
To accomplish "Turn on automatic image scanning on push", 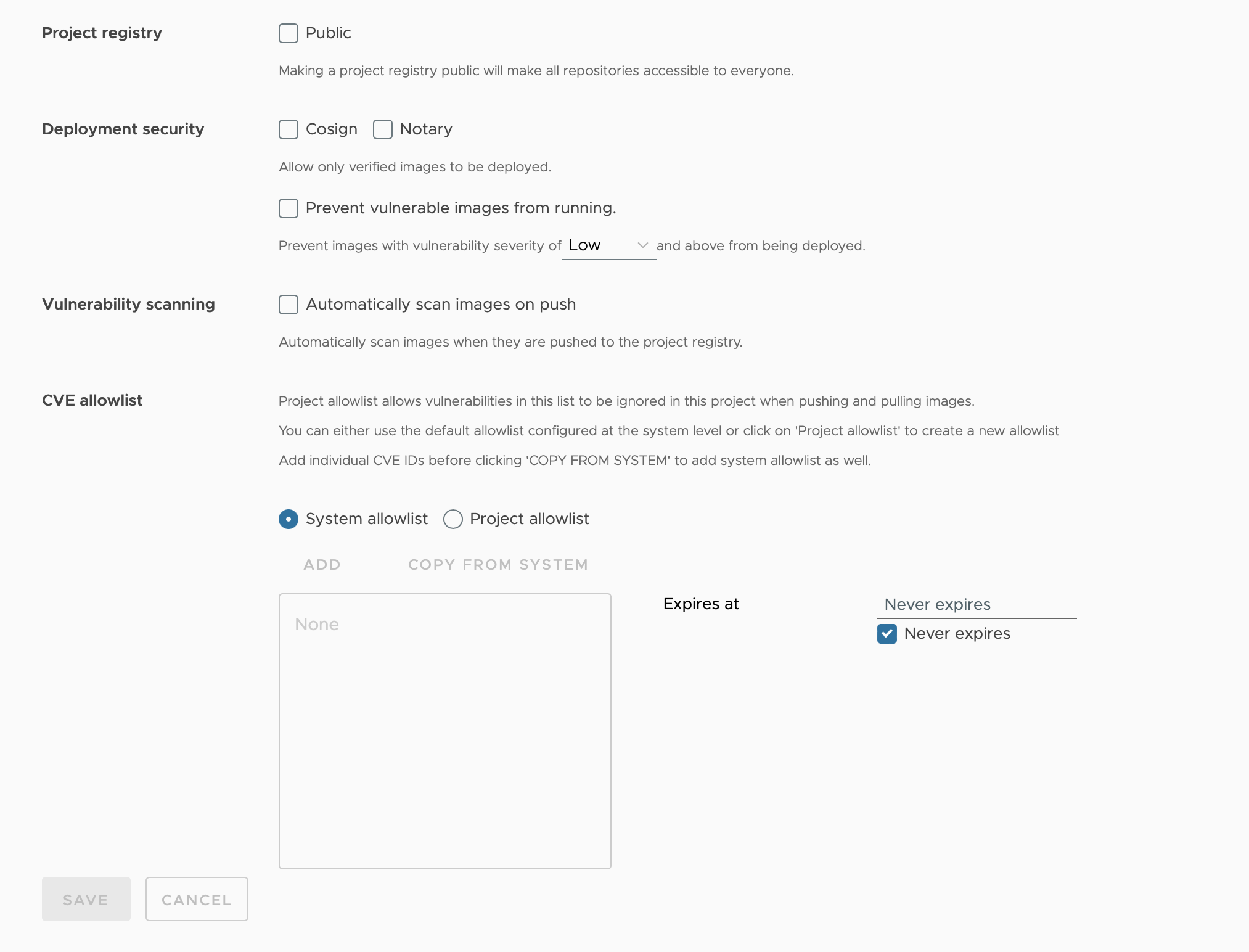I will coord(288,305).
